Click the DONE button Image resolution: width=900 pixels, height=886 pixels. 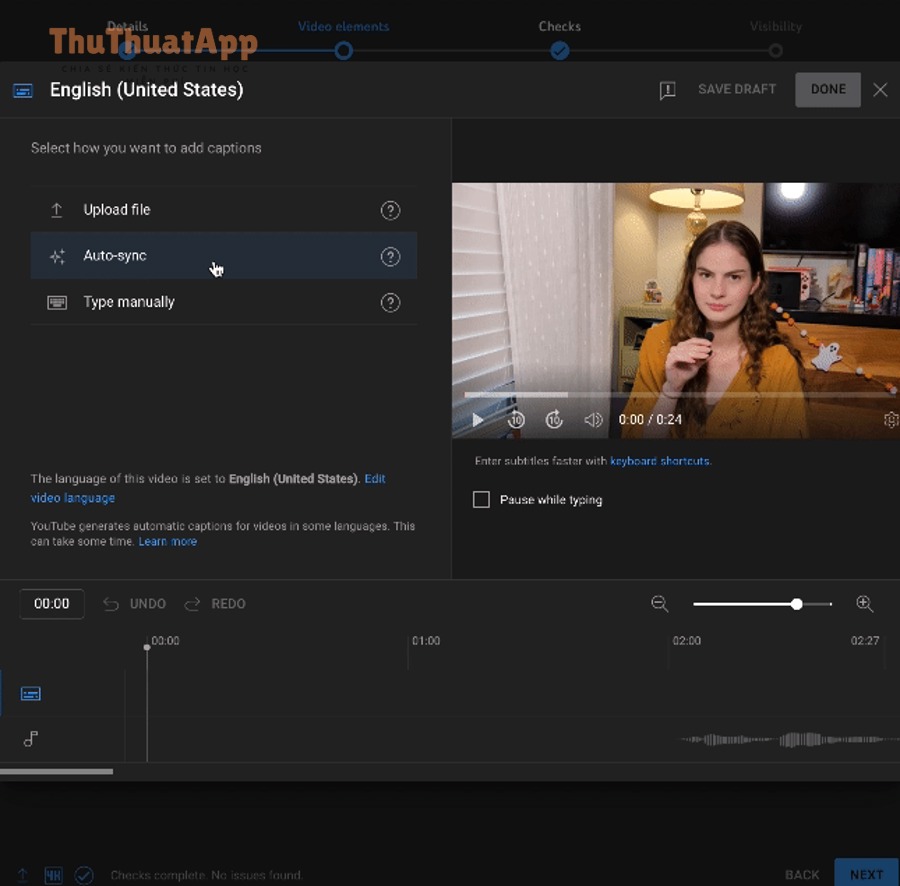[x=828, y=90]
